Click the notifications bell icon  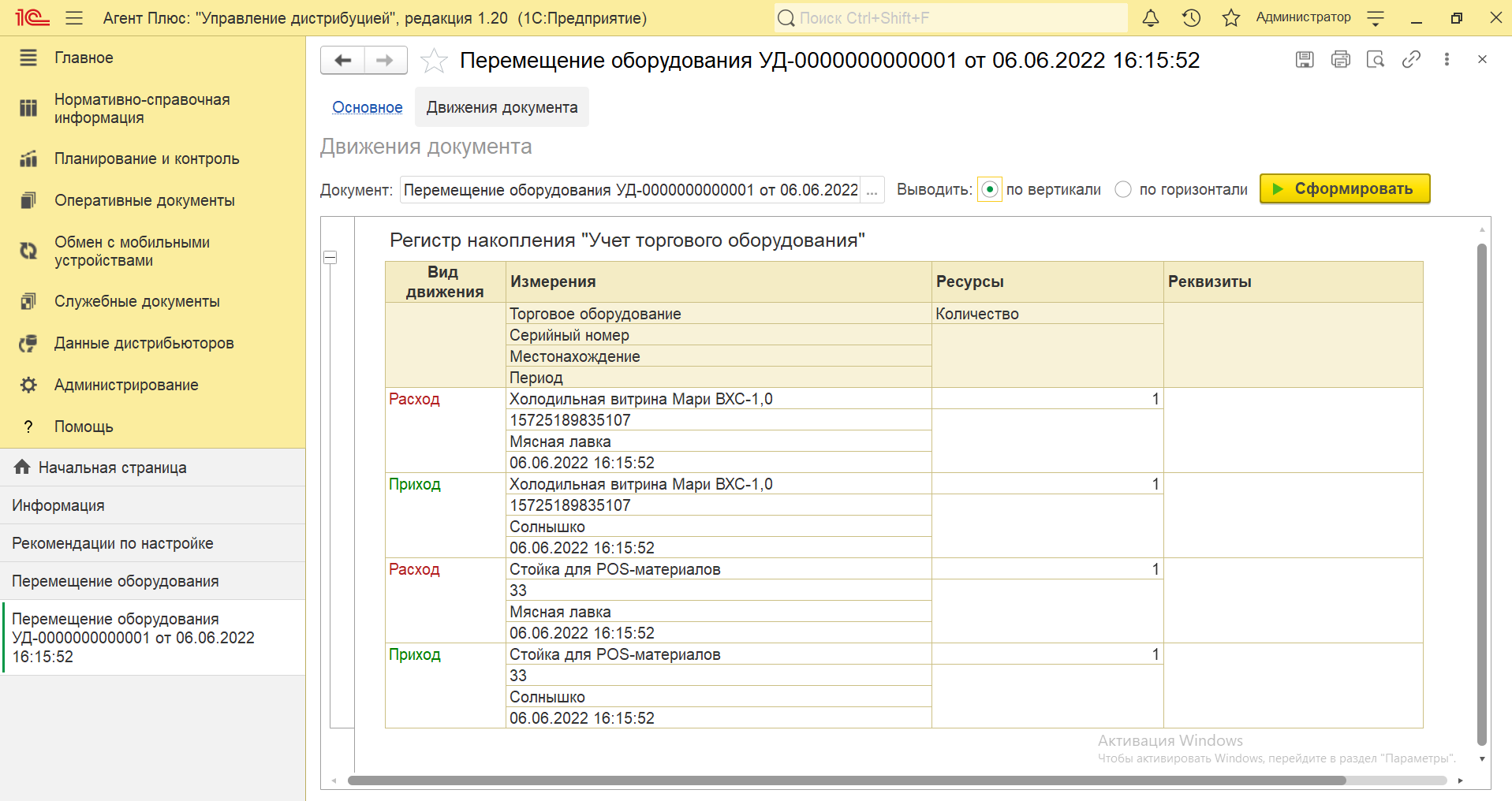[x=1151, y=18]
